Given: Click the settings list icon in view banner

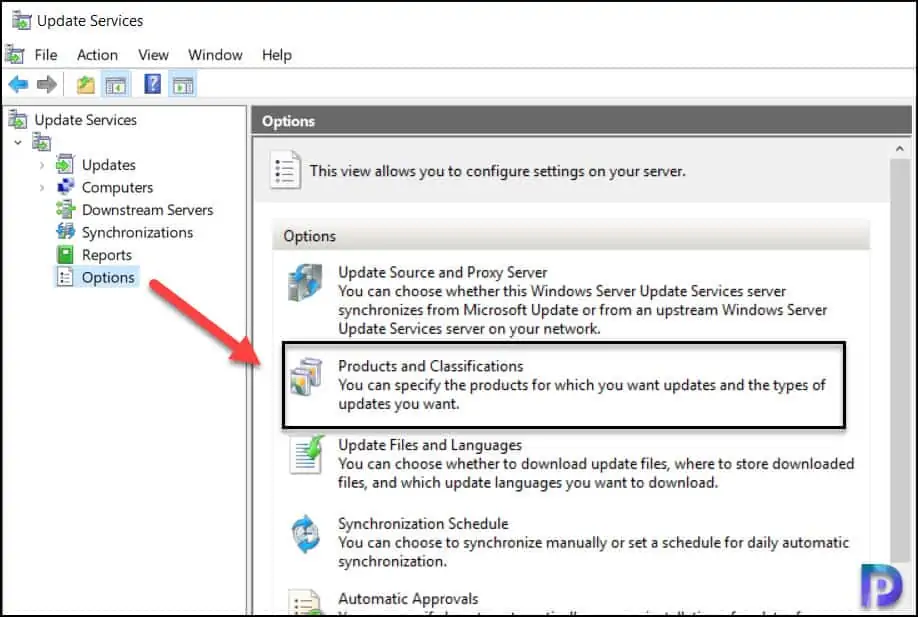Looking at the screenshot, I should click(285, 170).
